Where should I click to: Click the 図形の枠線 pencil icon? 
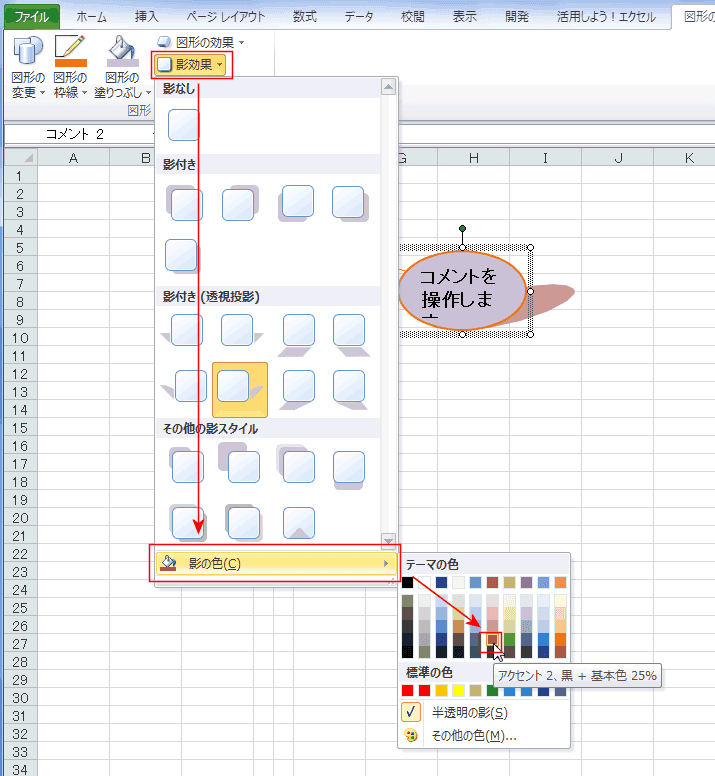70,50
